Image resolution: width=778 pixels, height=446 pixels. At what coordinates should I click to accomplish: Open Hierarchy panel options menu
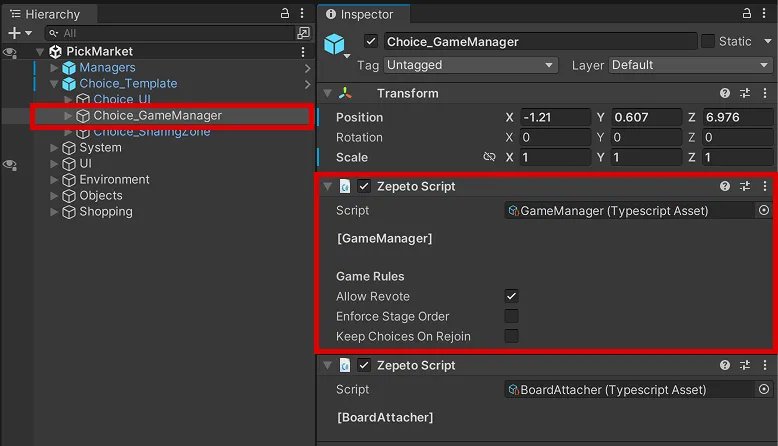302,13
